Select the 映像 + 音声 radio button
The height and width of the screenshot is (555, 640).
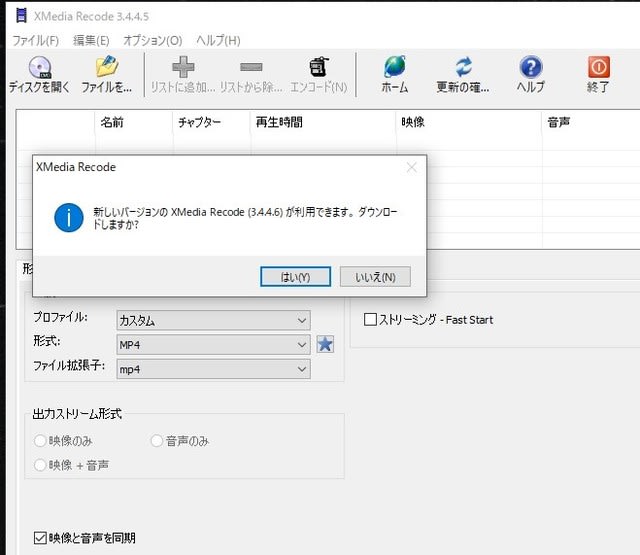40,465
